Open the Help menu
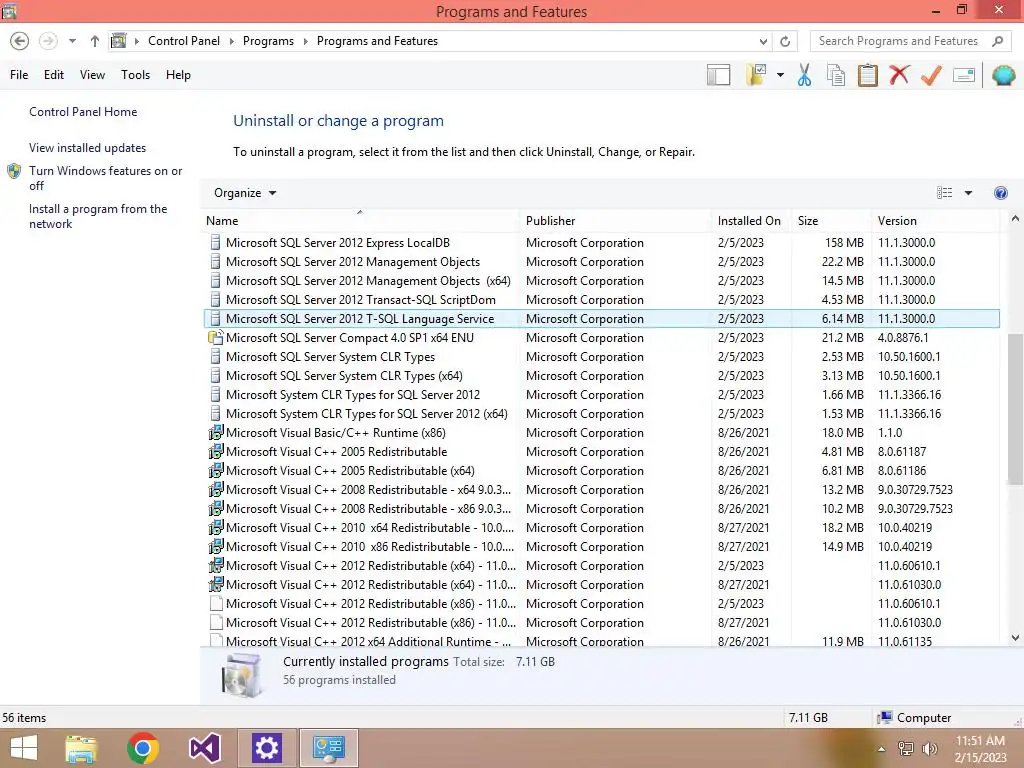The image size is (1024, 768). point(178,75)
